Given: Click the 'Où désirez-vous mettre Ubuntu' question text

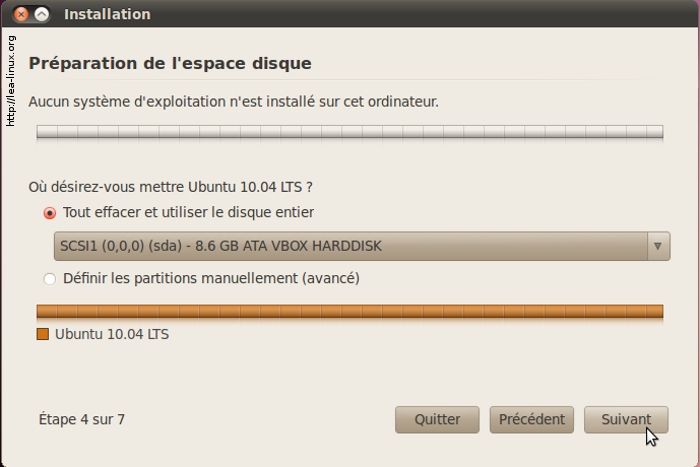Looking at the screenshot, I should pos(170,187).
